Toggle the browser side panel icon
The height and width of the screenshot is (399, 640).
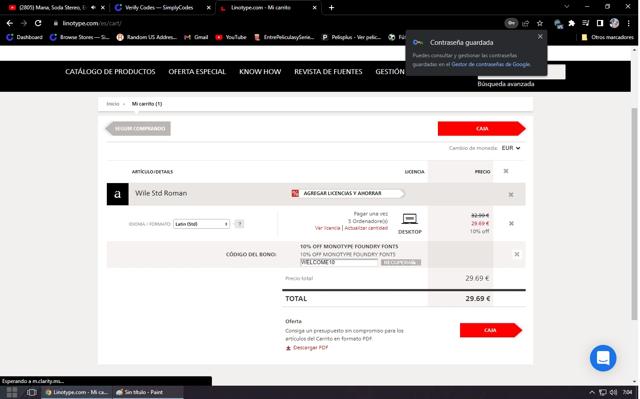pos(600,23)
